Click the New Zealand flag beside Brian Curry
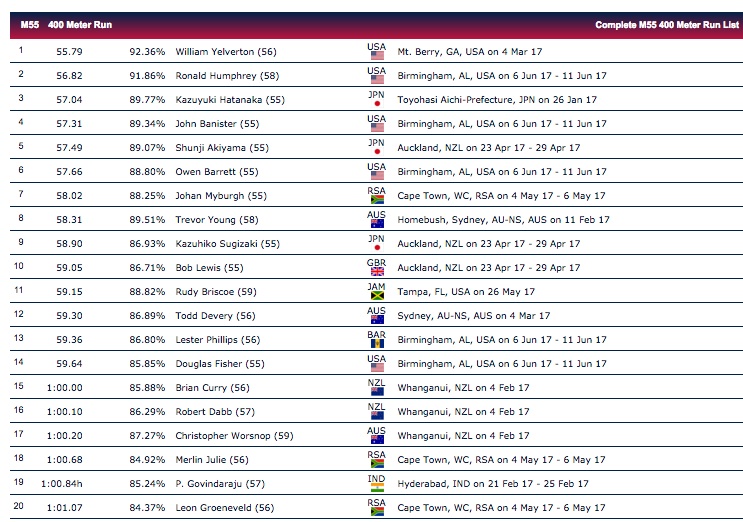The height and width of the screenshot is (522, 743). click(x=377, y=391)
